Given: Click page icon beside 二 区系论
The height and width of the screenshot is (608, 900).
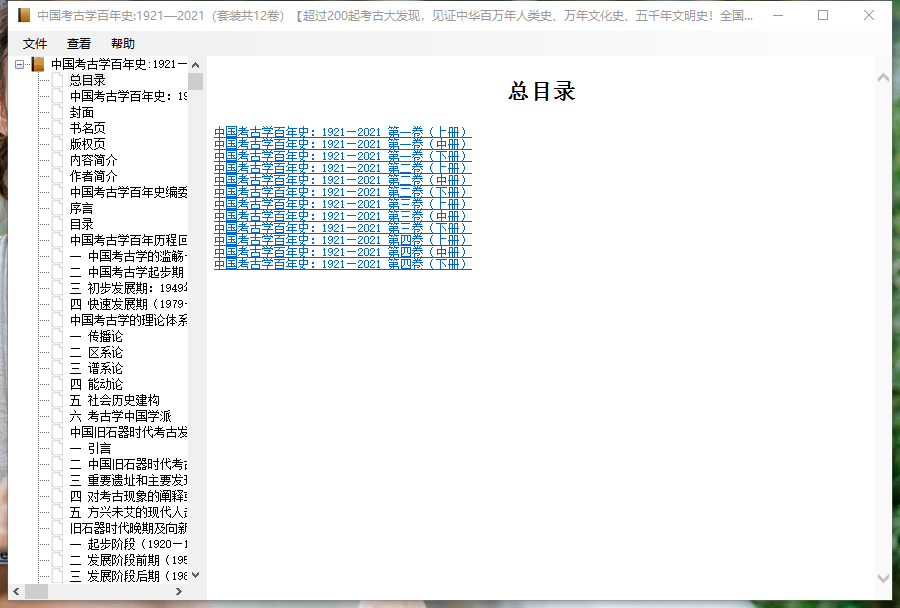Looking at the screenshot, I should 57,352.
